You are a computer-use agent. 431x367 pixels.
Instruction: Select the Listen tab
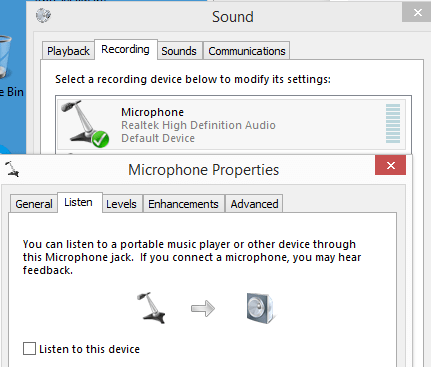coord(79,202)
